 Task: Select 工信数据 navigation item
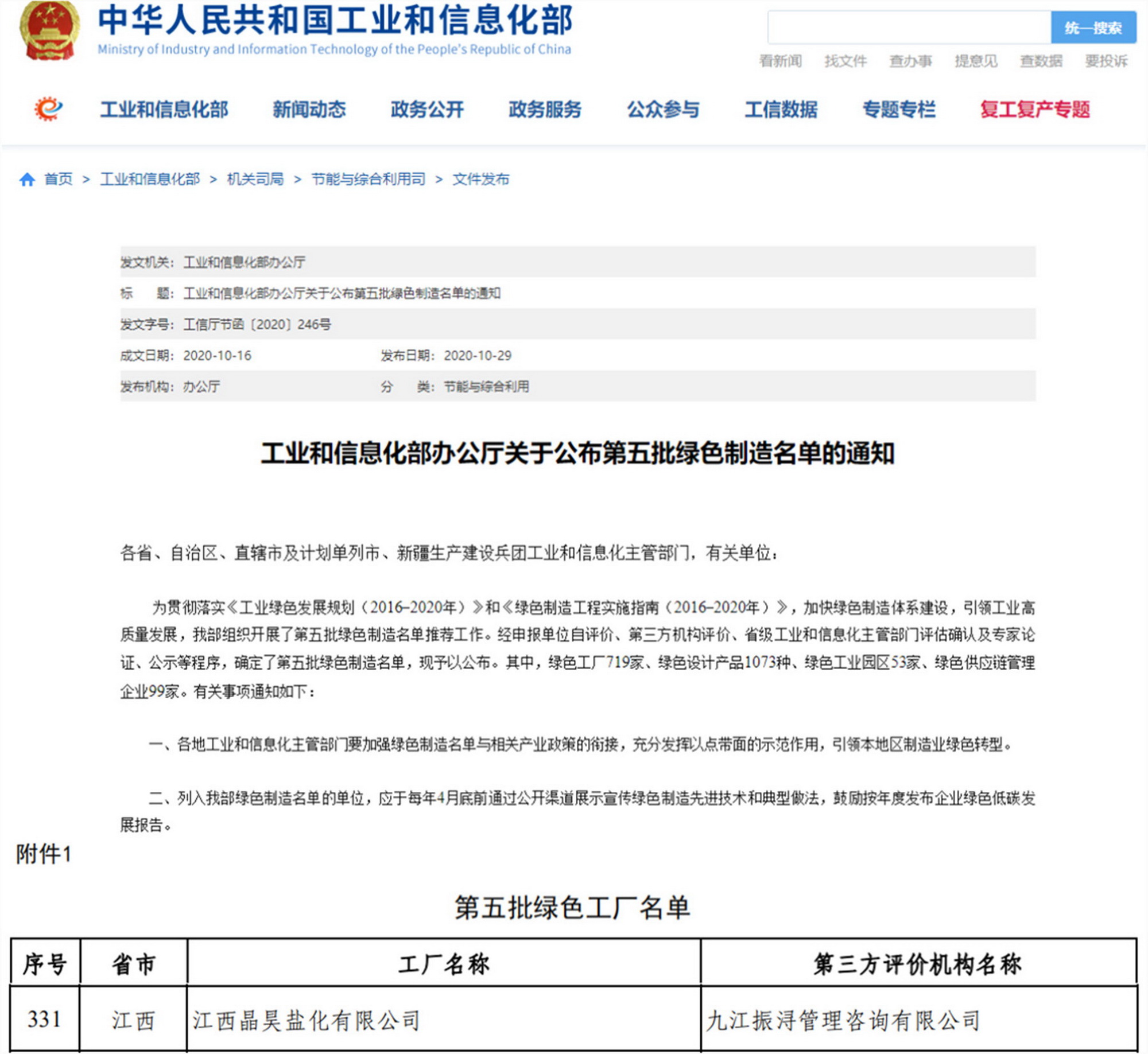pos(781,109)
